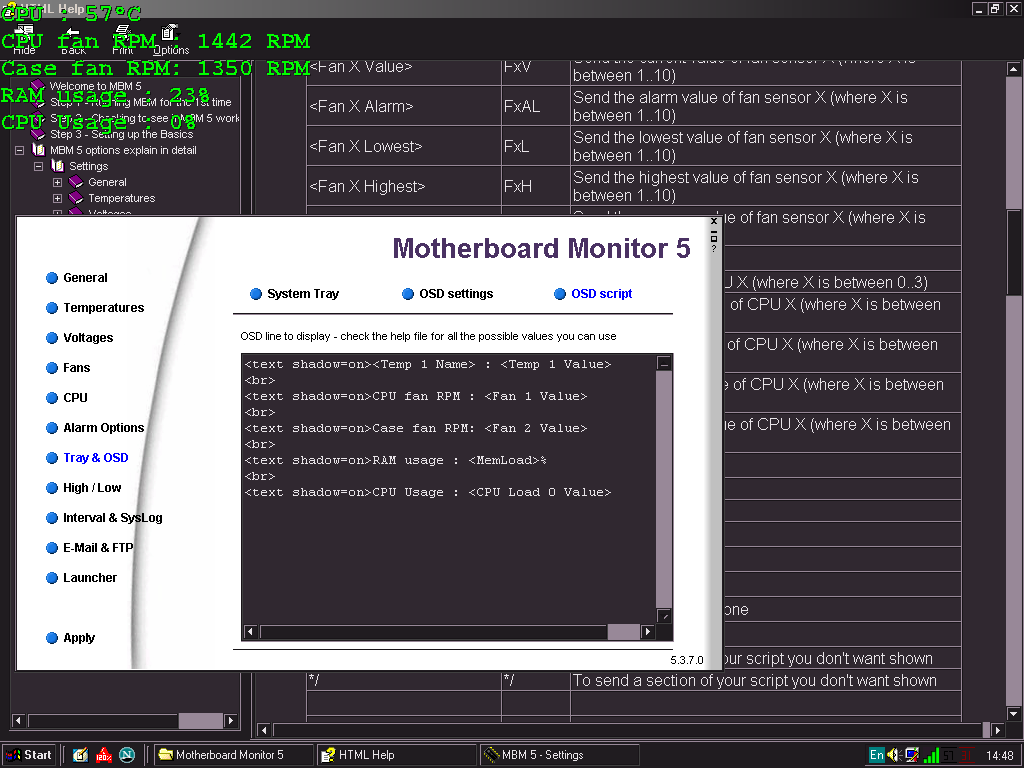Click the Apply button in settings

79,638
